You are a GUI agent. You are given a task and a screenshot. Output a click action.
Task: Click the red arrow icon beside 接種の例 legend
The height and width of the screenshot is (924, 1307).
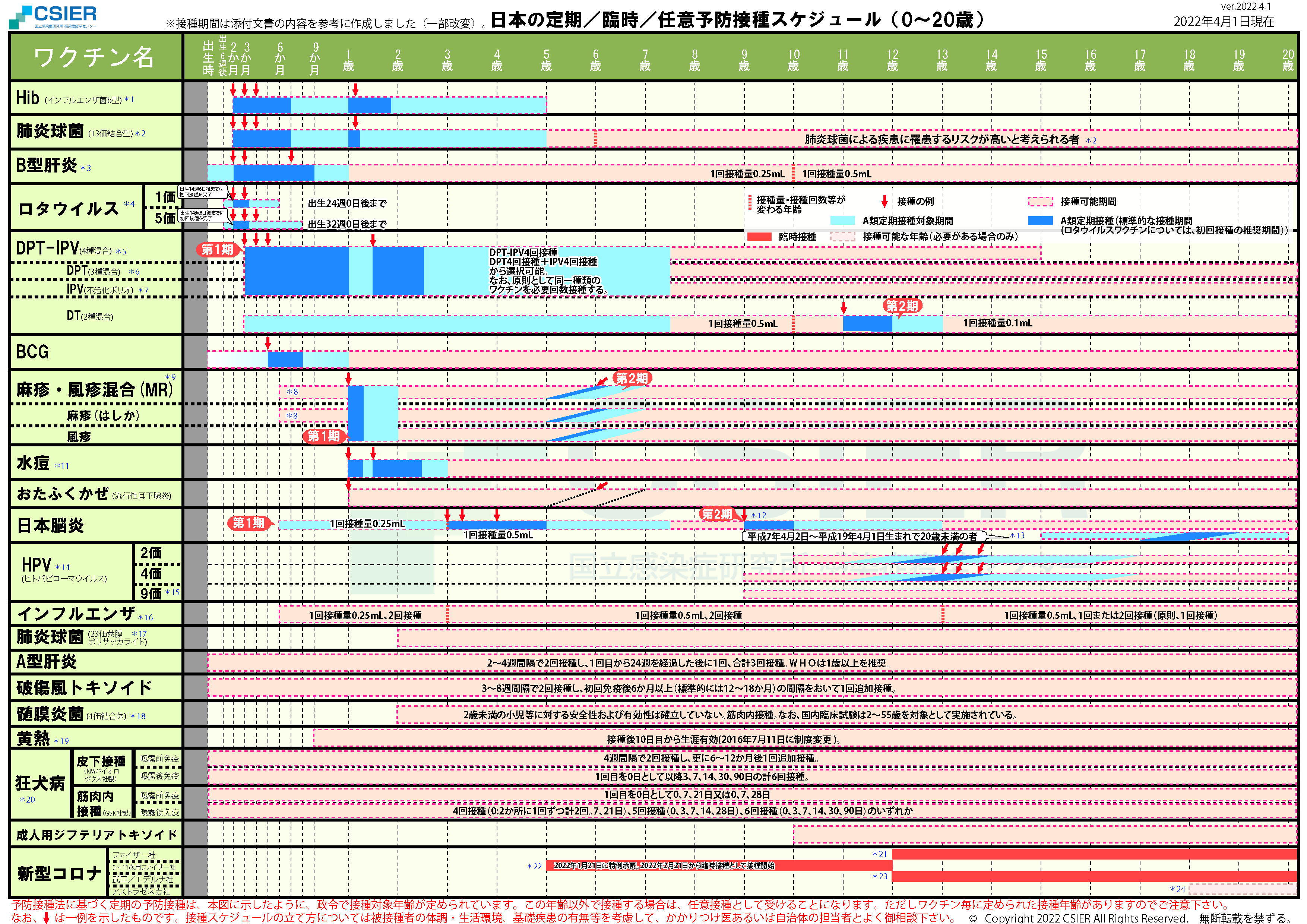click(x=884, y=202)
